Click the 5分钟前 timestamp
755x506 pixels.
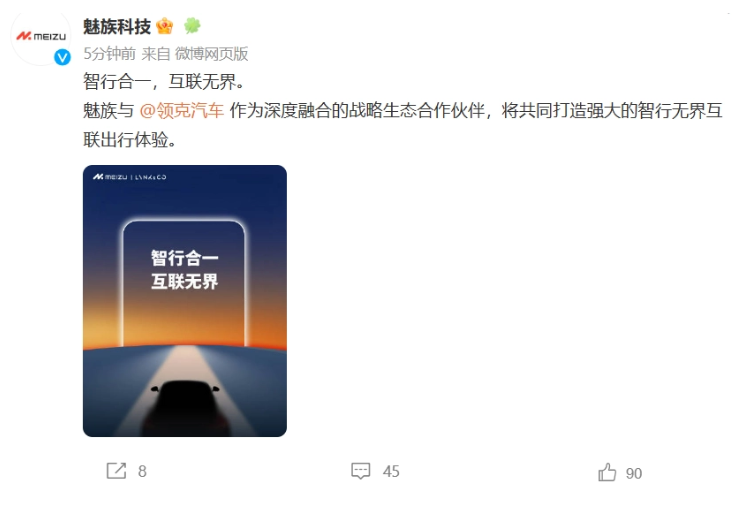[x=109, y=53]
